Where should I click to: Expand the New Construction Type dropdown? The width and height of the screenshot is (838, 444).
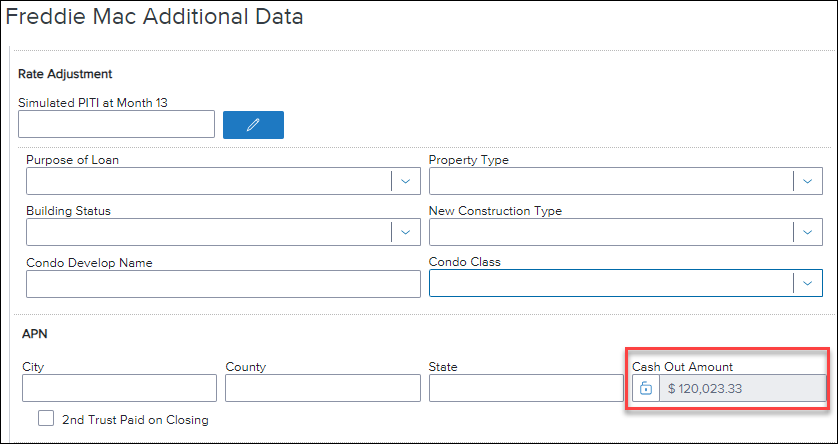click(x=626, y=232)
